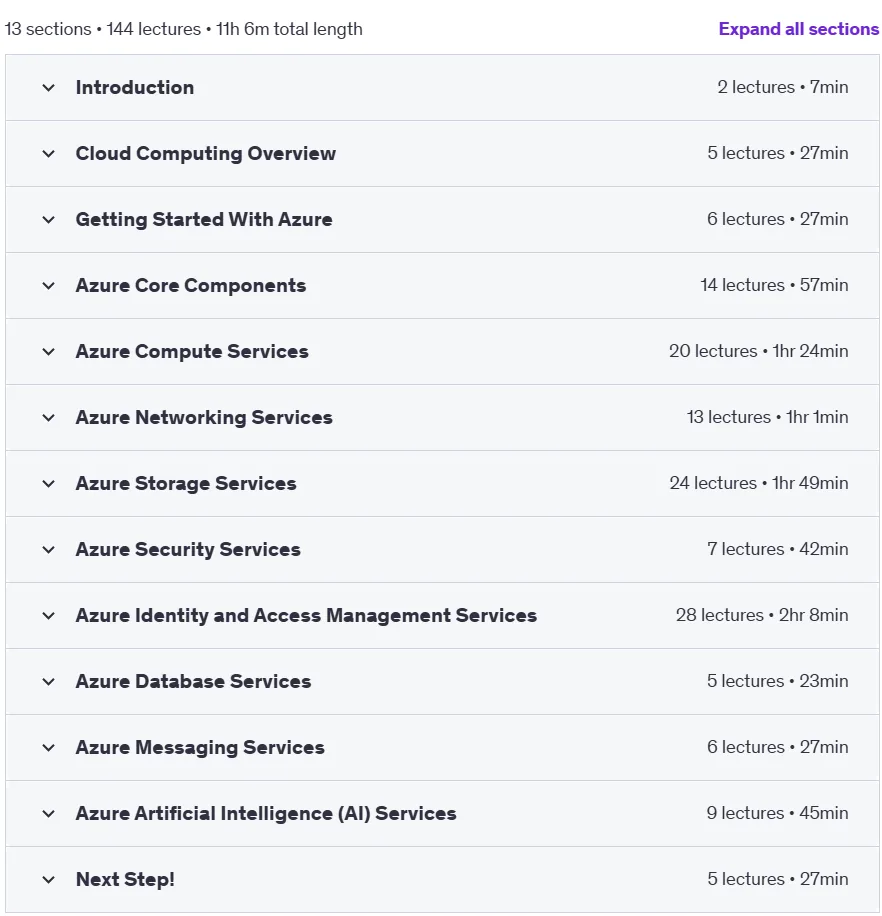
Task: Expand the Cloud Computing Overview chevron
Action: pos(48,154)
